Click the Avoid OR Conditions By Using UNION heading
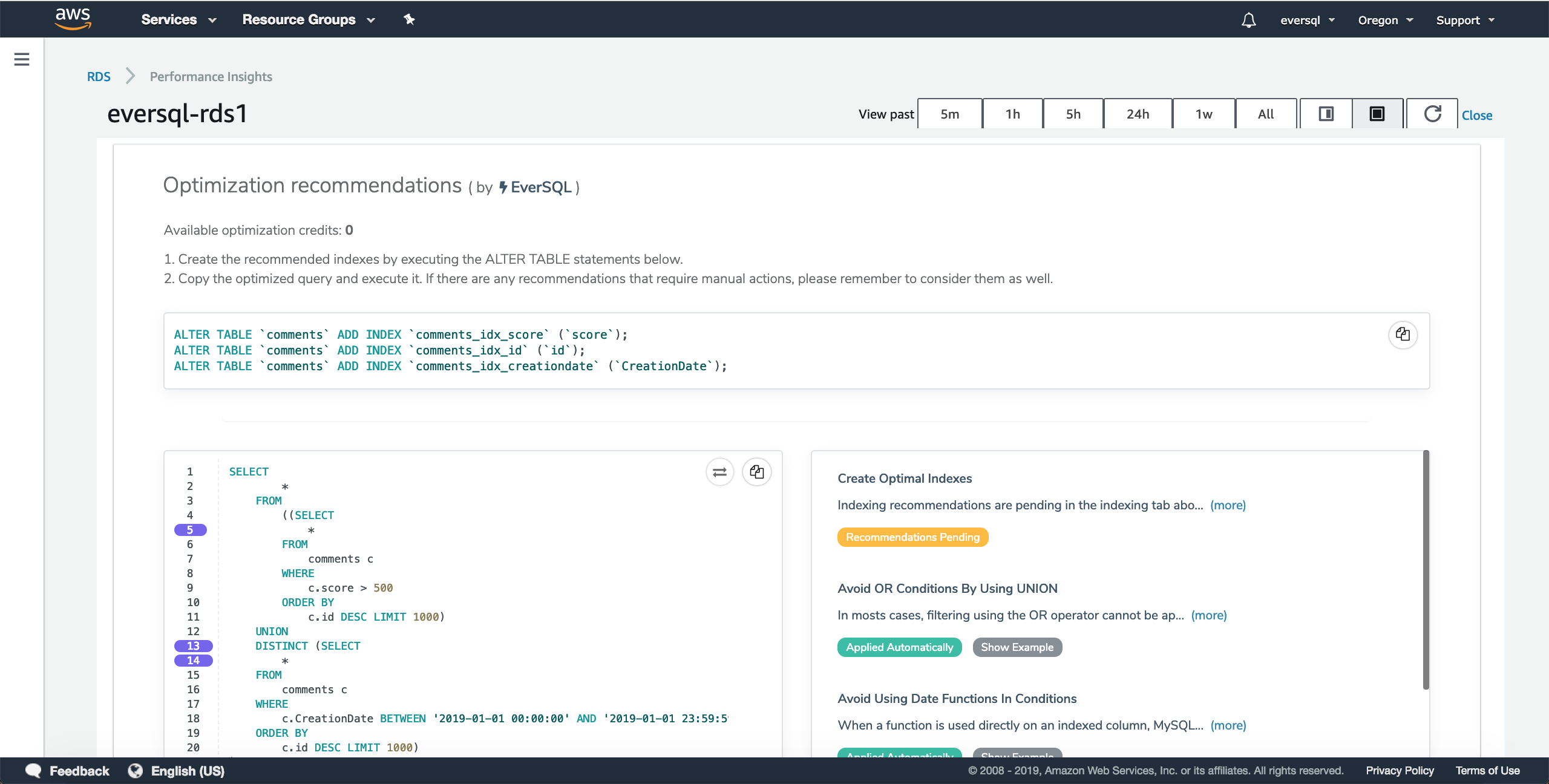Image resolution: width=1549 pixels, height=784 pixels. (x=947, y=589)
